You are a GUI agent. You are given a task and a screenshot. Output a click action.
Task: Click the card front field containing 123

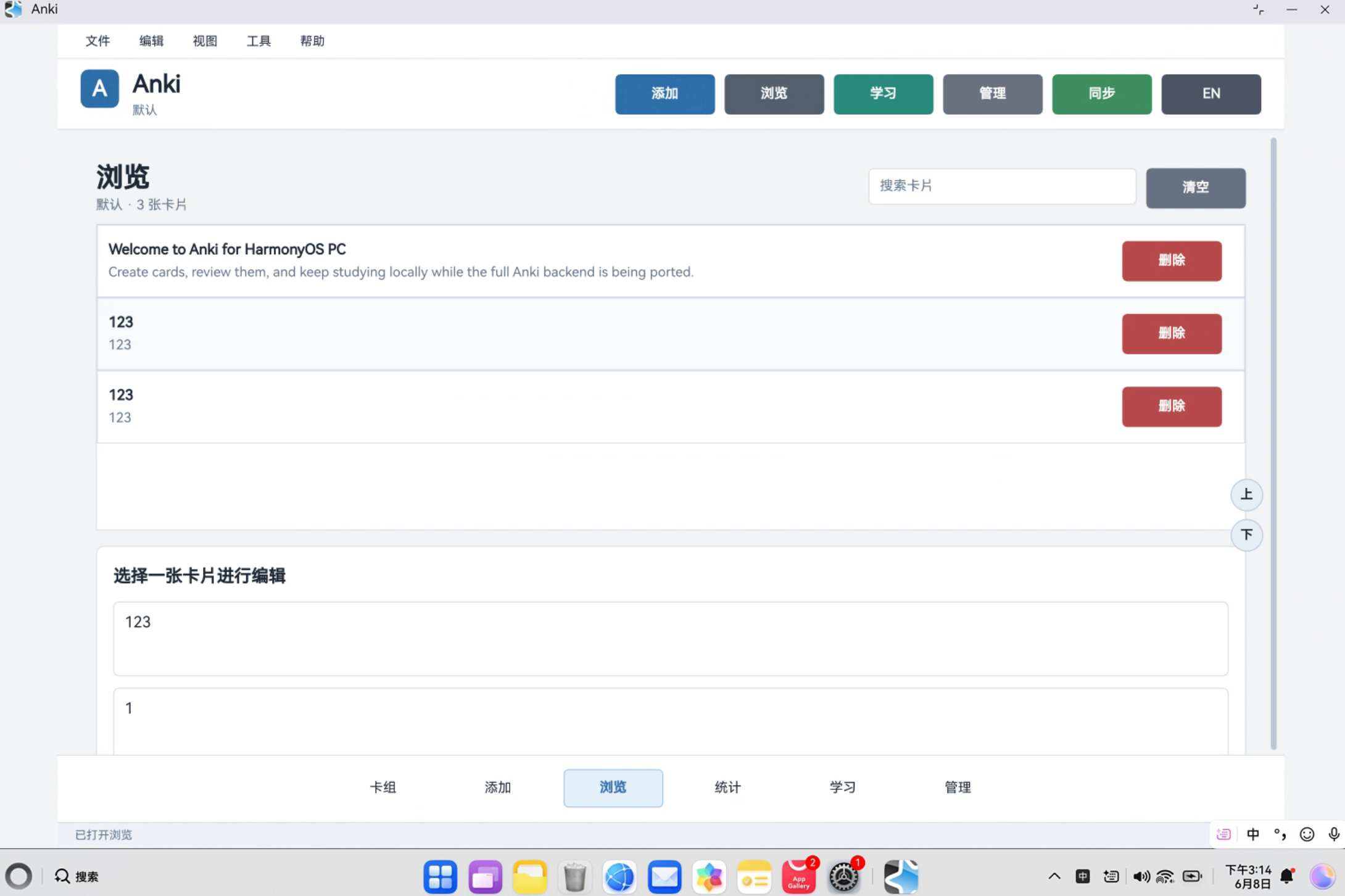(671, 639)
